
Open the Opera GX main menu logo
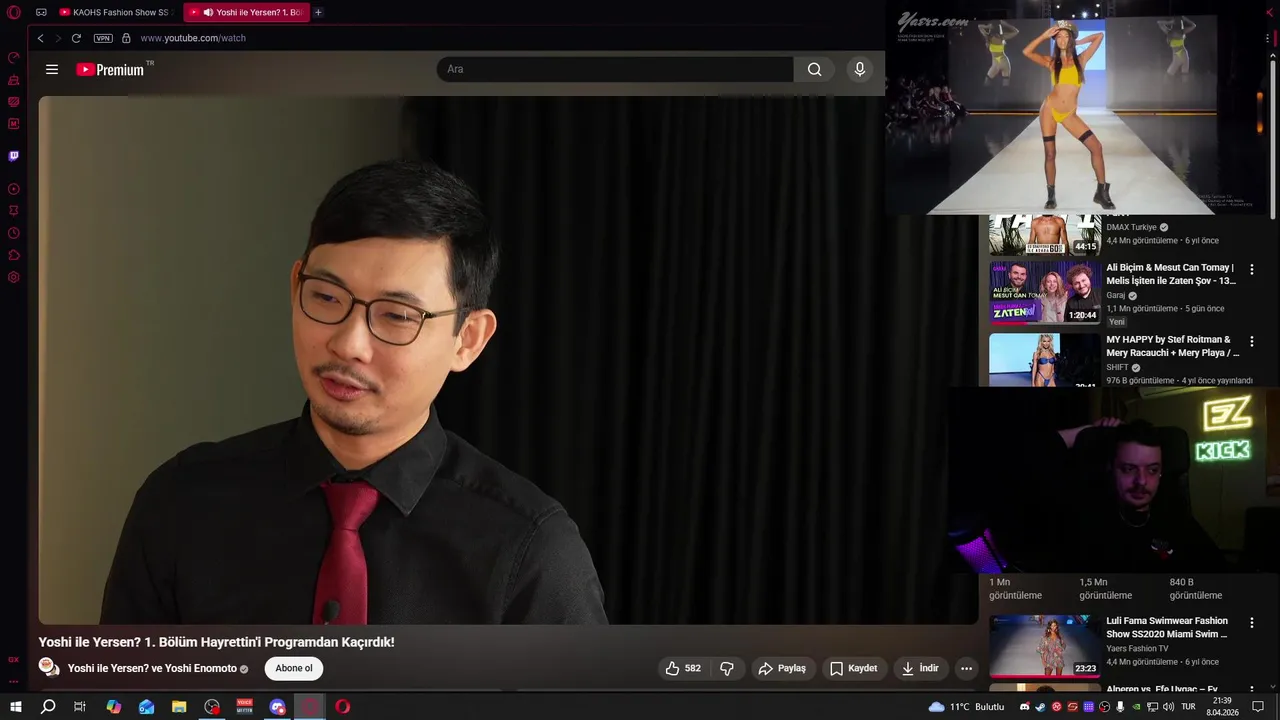point(14,13)
